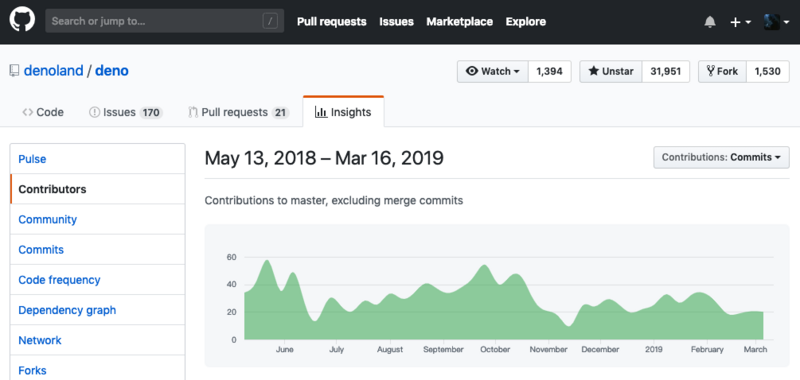Open the user avatar menu

777,22
